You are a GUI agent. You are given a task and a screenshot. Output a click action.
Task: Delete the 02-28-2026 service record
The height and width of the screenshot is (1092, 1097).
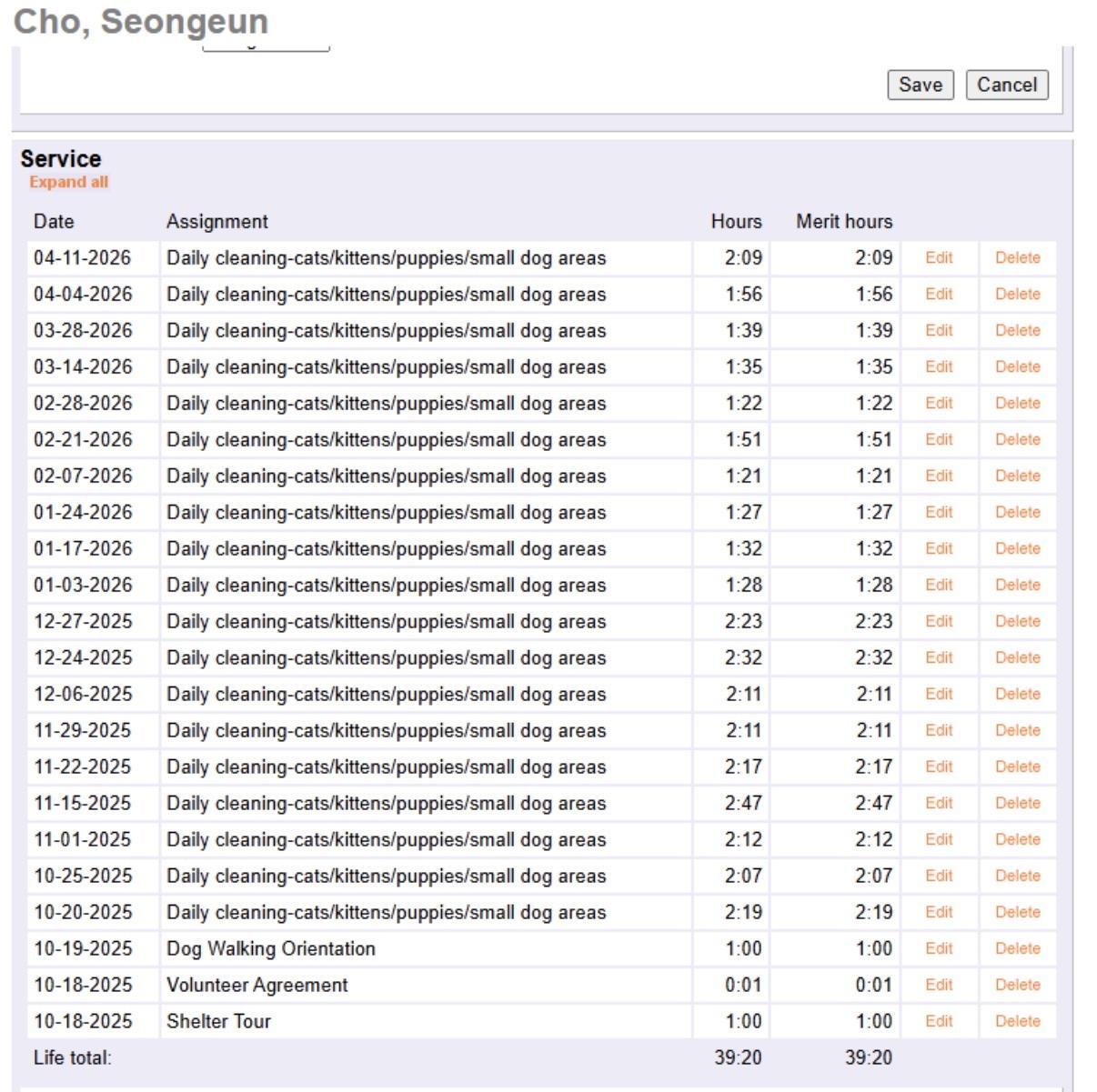[1017, 404]
